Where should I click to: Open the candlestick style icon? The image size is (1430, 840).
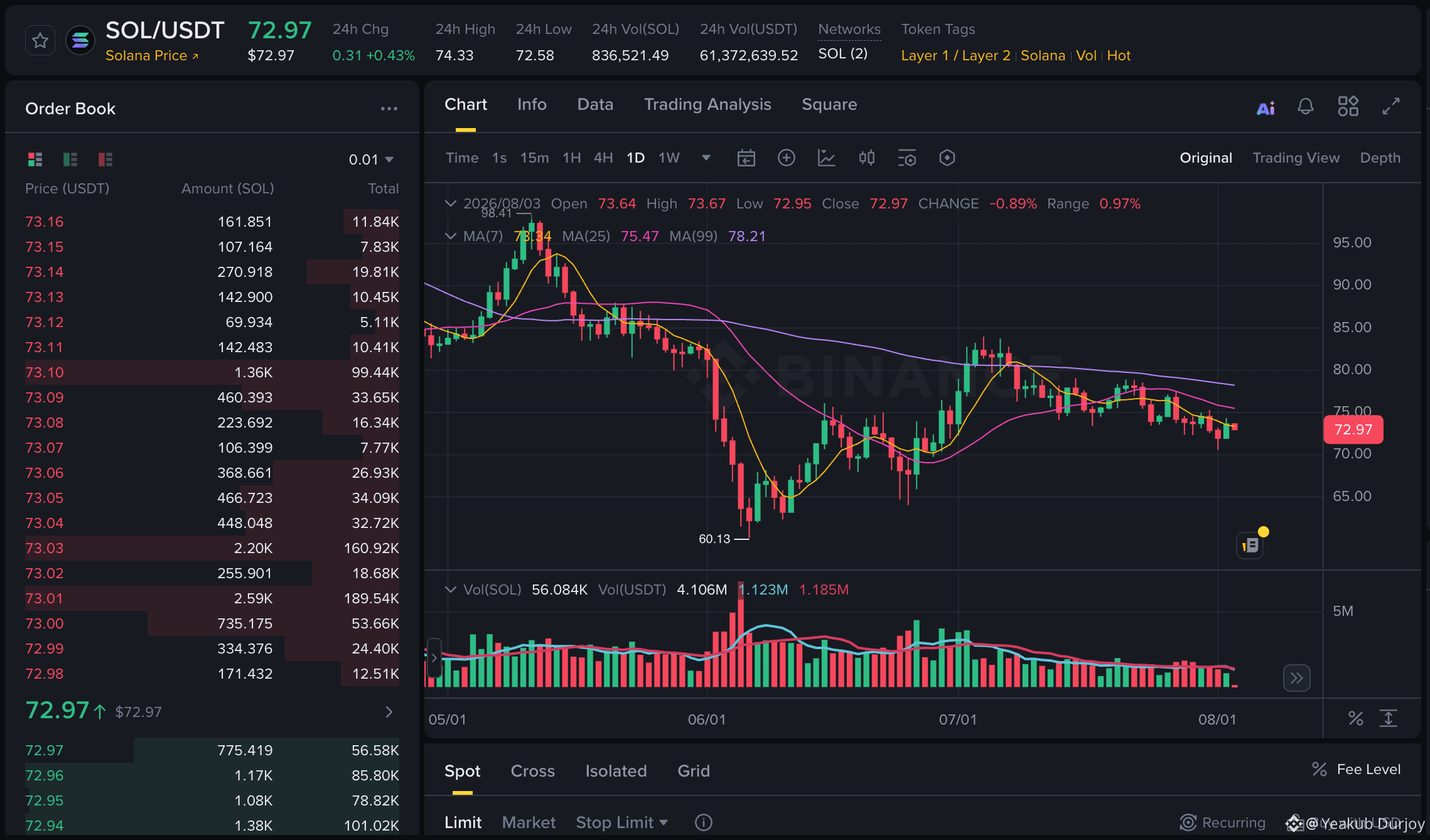pyautogui.click(x=867, y=158)
